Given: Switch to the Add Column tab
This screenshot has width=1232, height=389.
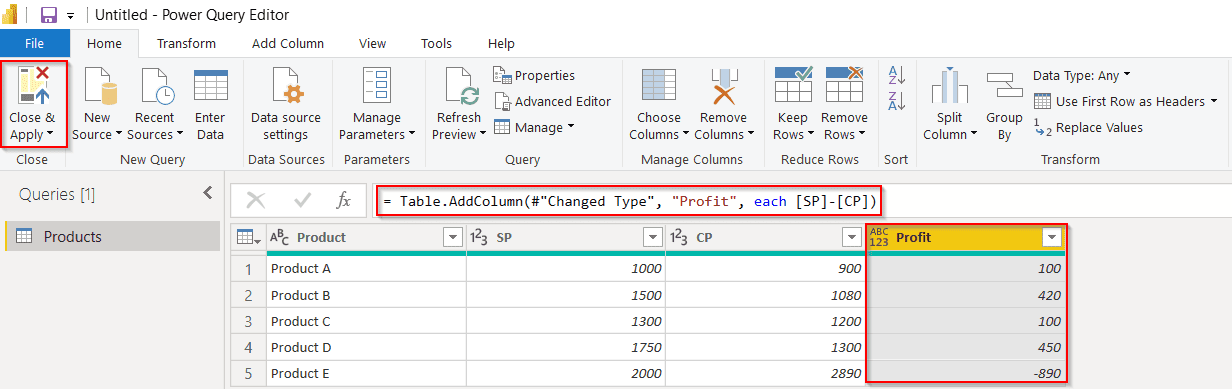Looking at the screenshot, I should coord(288,43).
